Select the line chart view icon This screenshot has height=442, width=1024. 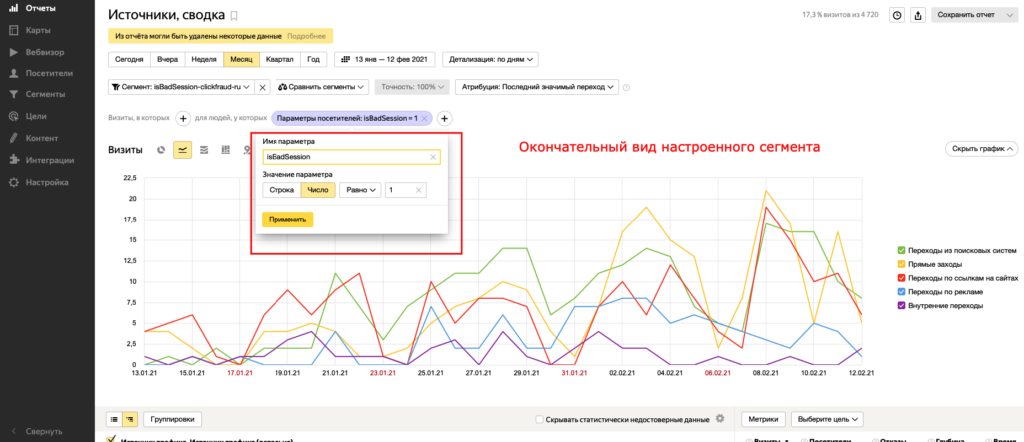(182, 150)
